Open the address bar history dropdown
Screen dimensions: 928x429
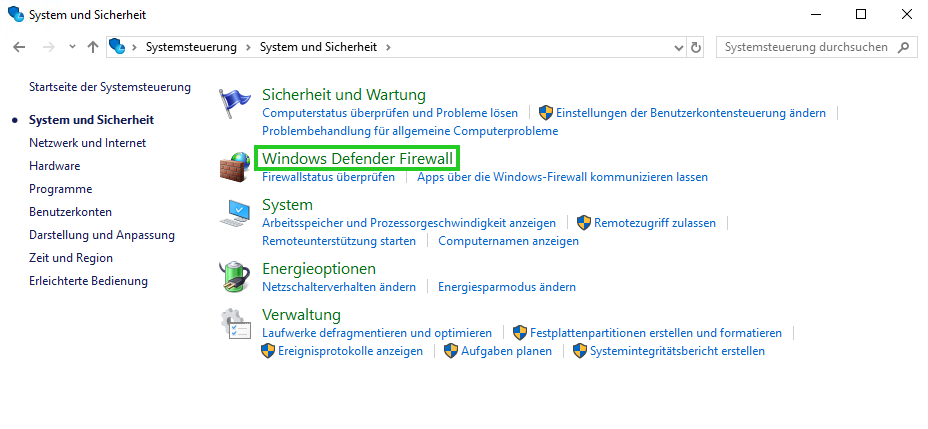coord(679,47)
